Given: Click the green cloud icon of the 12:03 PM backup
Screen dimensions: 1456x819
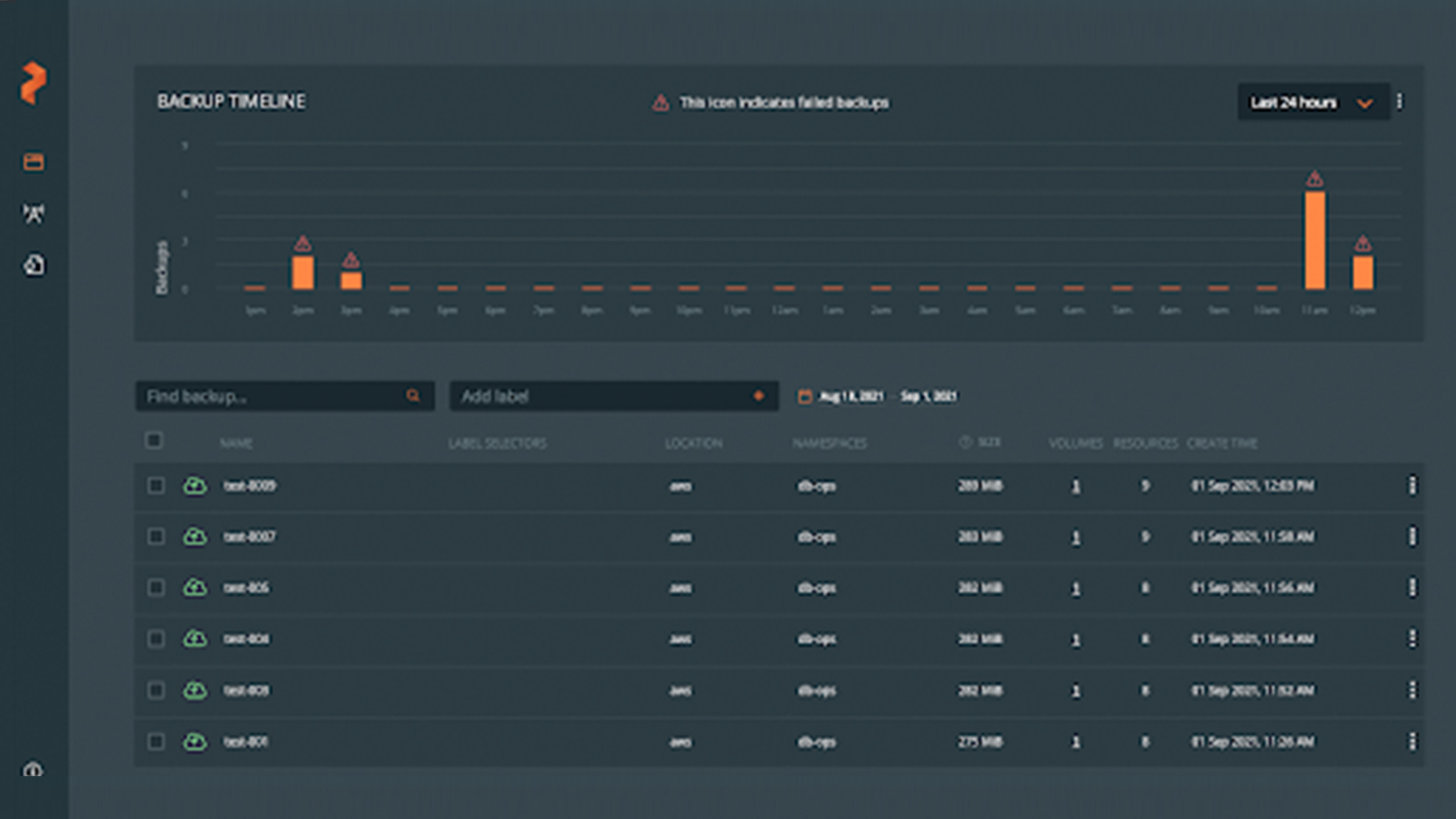Looking at the screenshot, I should click(x=195, y=486).
